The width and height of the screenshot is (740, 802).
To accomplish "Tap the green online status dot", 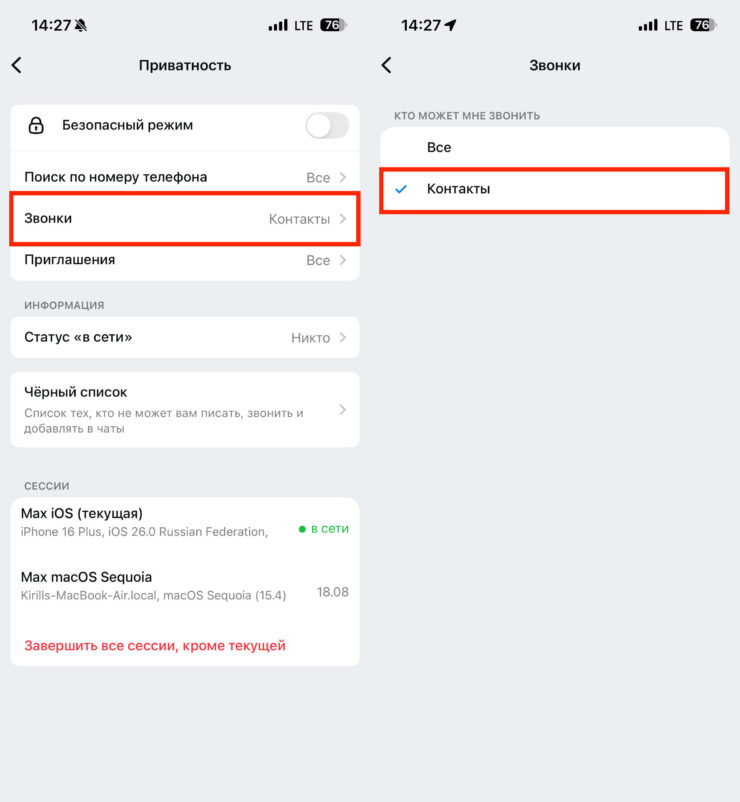I will coord(302,528).
